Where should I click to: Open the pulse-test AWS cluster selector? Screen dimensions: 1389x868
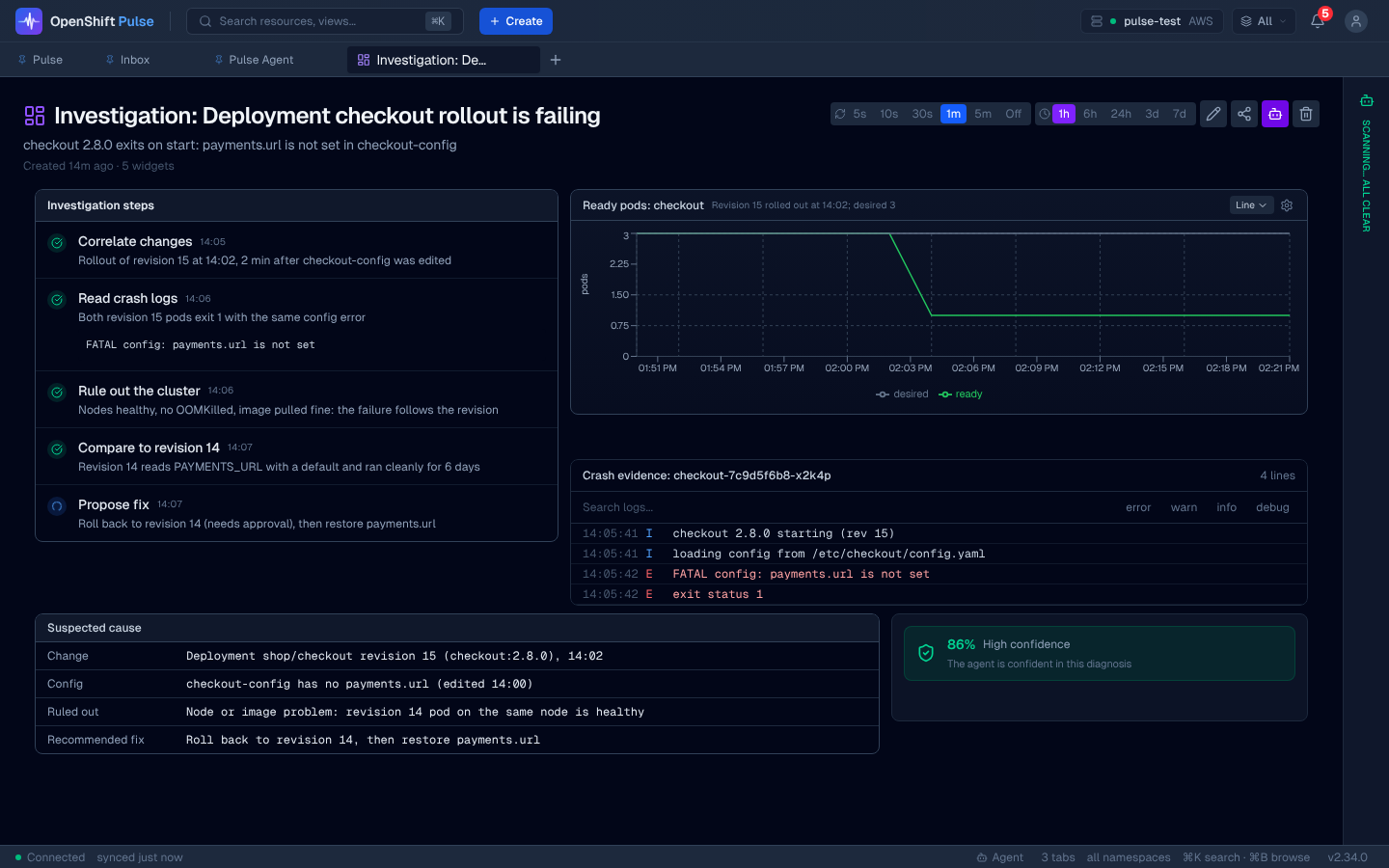click(1152, 21)
